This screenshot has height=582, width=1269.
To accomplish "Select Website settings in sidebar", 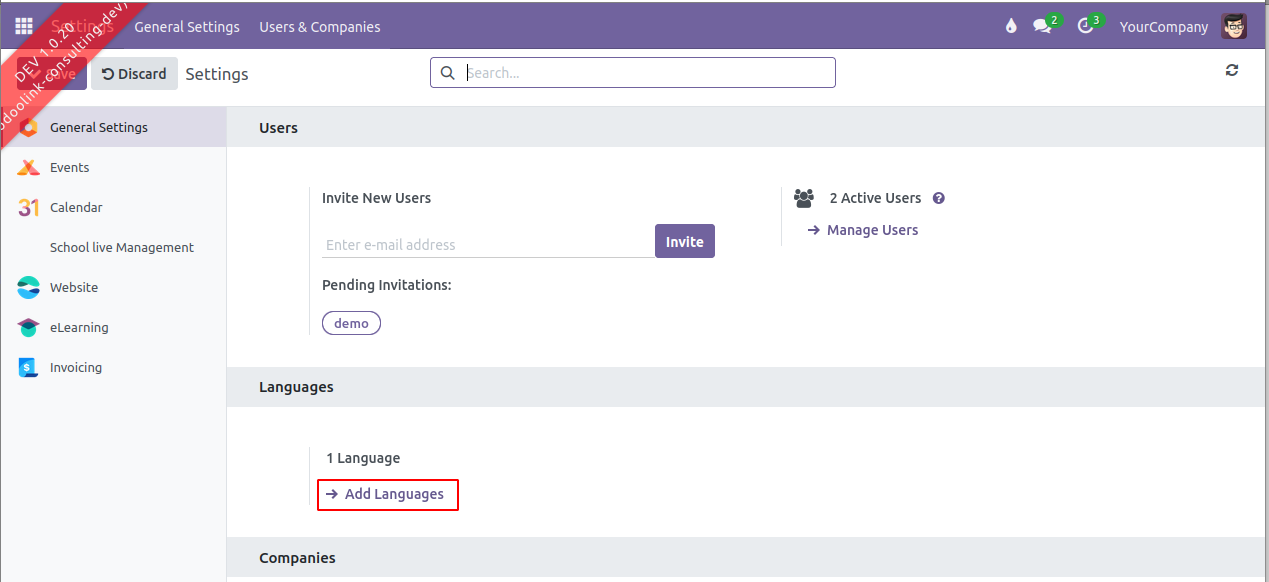I will click(x=74, y=288).
